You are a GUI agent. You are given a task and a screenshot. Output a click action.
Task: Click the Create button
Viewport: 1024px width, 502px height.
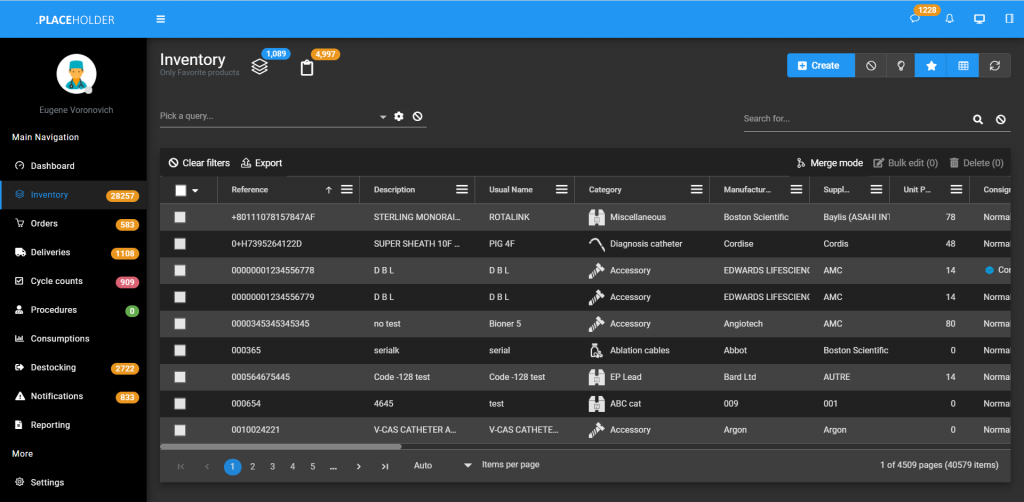(x=820, y=65)
